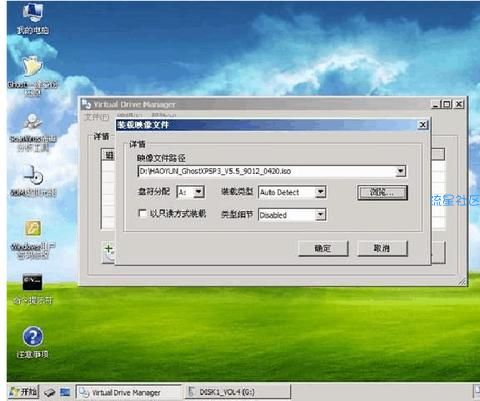Image resolution: width=480 pixels, height=401 pixels.
Task: Click the 开始 Start button
Action: coord(23,392)
